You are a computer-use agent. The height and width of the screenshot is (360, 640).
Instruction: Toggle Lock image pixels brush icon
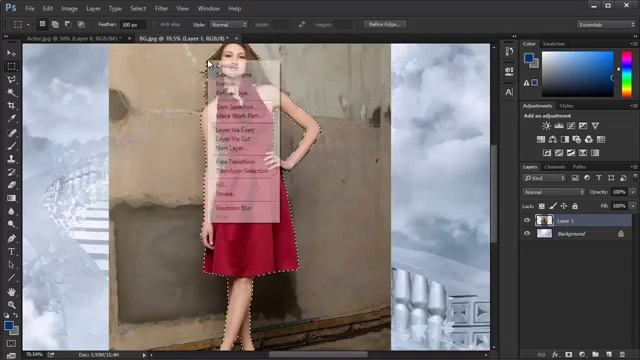[x=553, y=206]
